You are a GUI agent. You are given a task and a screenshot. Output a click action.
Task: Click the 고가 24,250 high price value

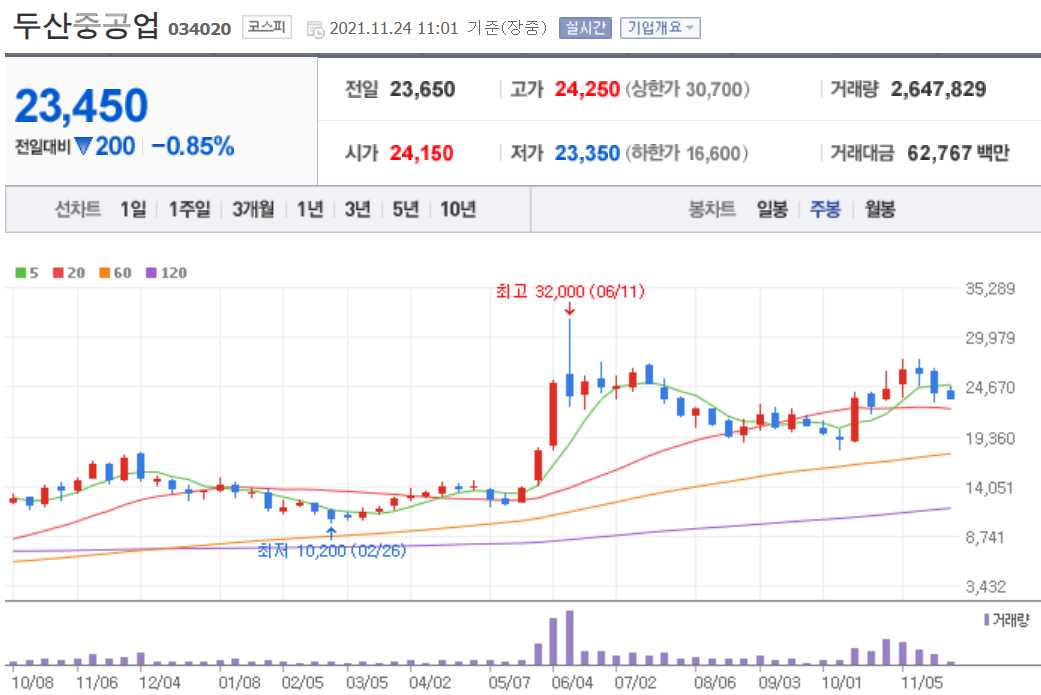pos(587,89)
